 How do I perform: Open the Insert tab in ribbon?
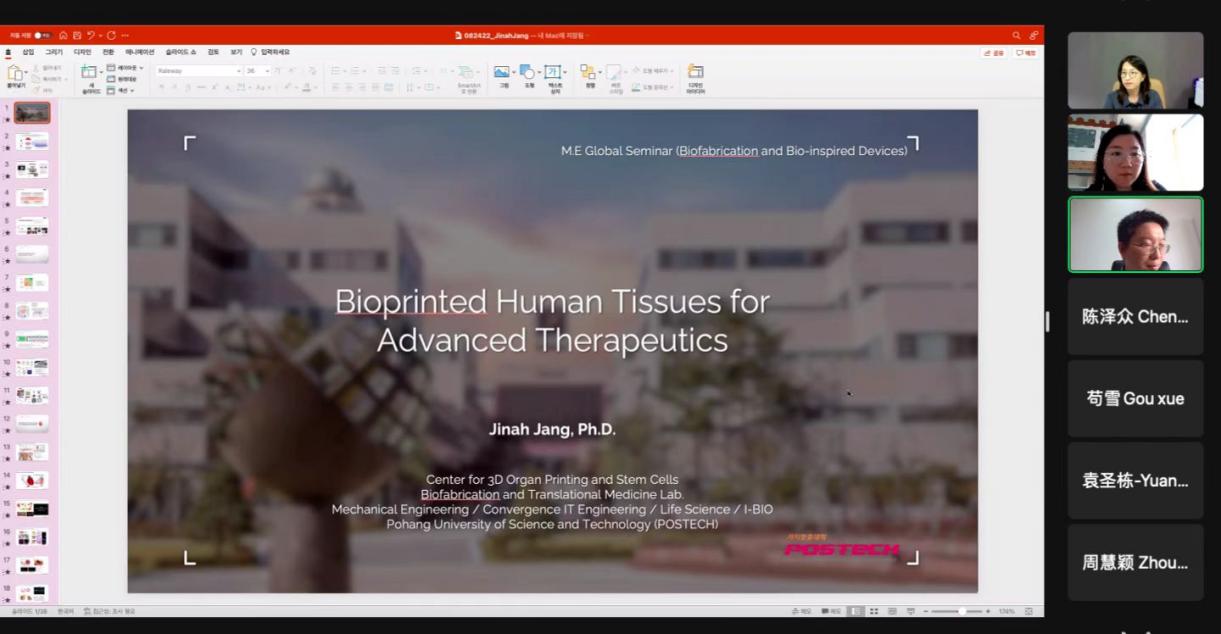pyautogui.click(x=28, y=52)
